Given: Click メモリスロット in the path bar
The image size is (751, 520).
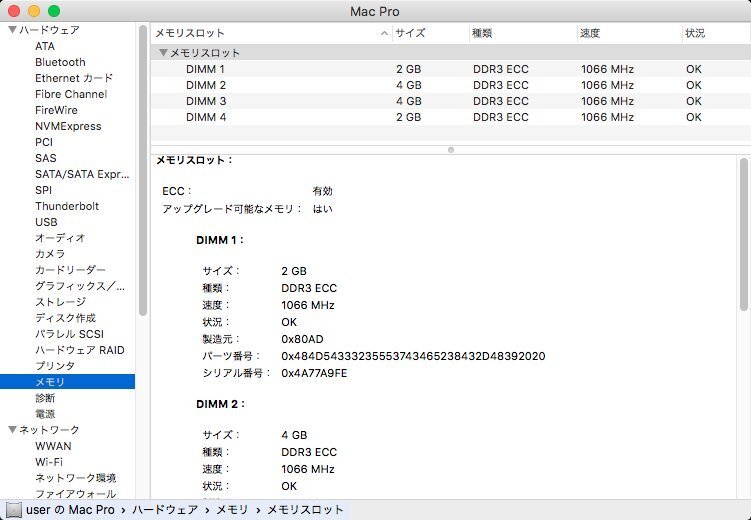Looking at the screenshot, I should pos(305,510).
